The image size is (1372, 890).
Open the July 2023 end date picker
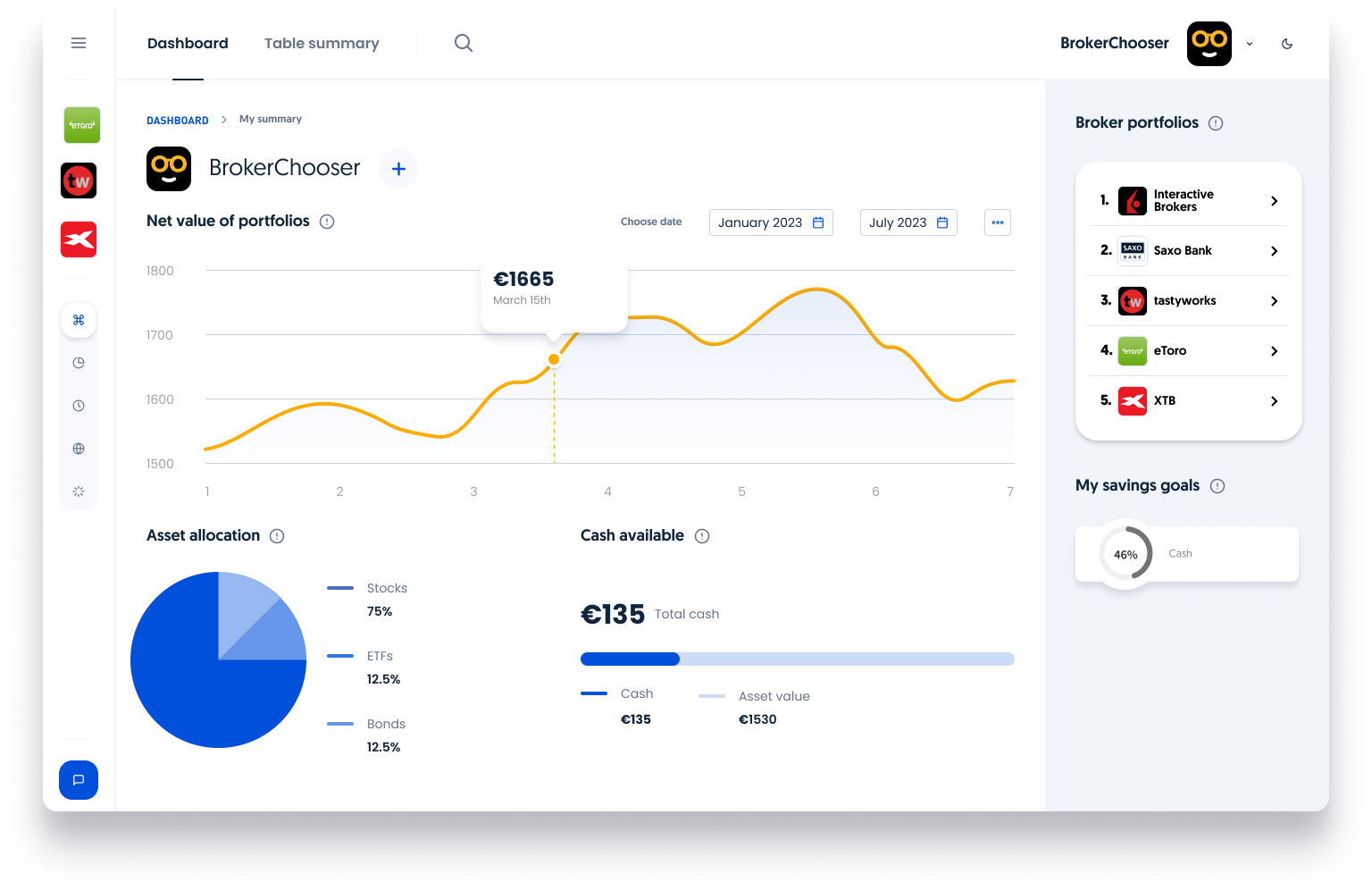[x=908, y=222]
